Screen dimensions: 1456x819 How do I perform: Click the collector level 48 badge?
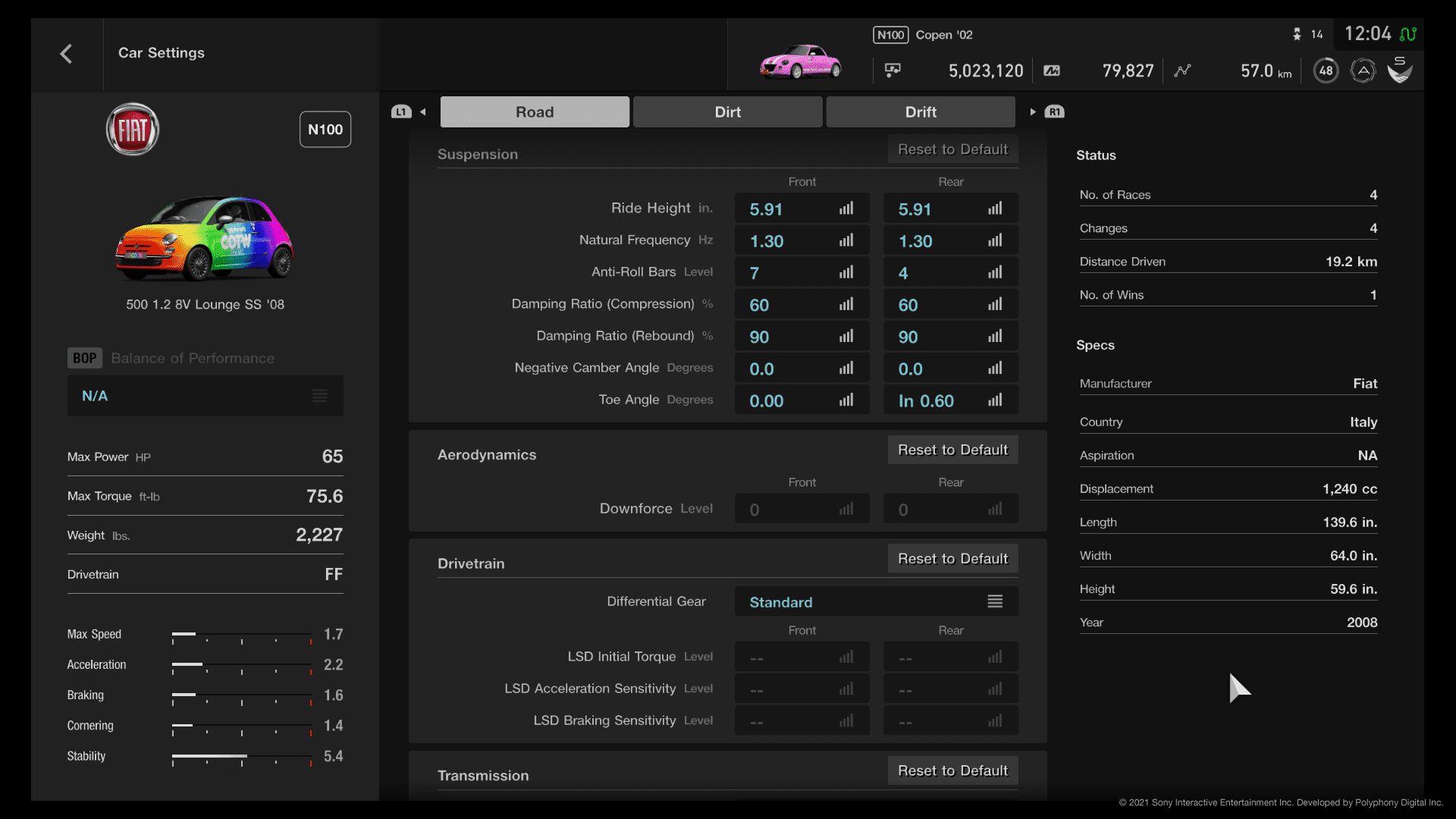click(1326, 71)
